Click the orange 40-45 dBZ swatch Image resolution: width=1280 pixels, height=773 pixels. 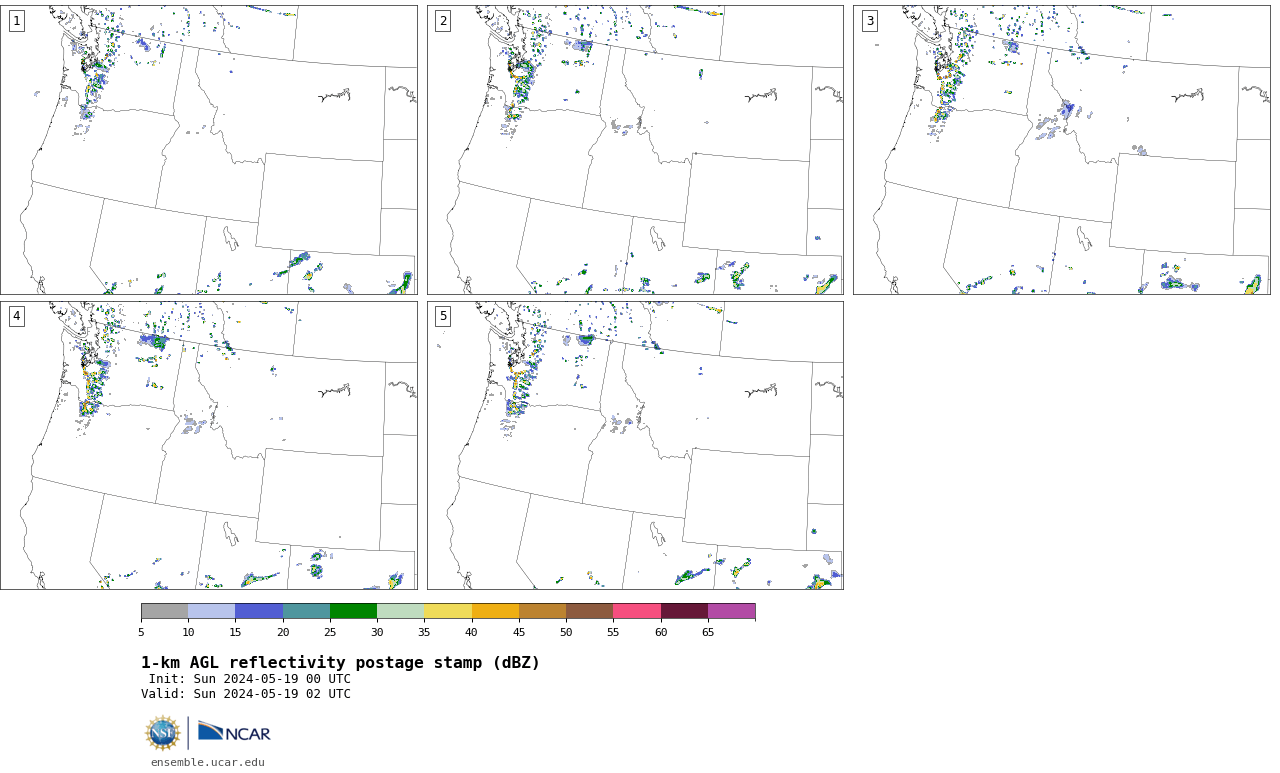tap(495, 611)
